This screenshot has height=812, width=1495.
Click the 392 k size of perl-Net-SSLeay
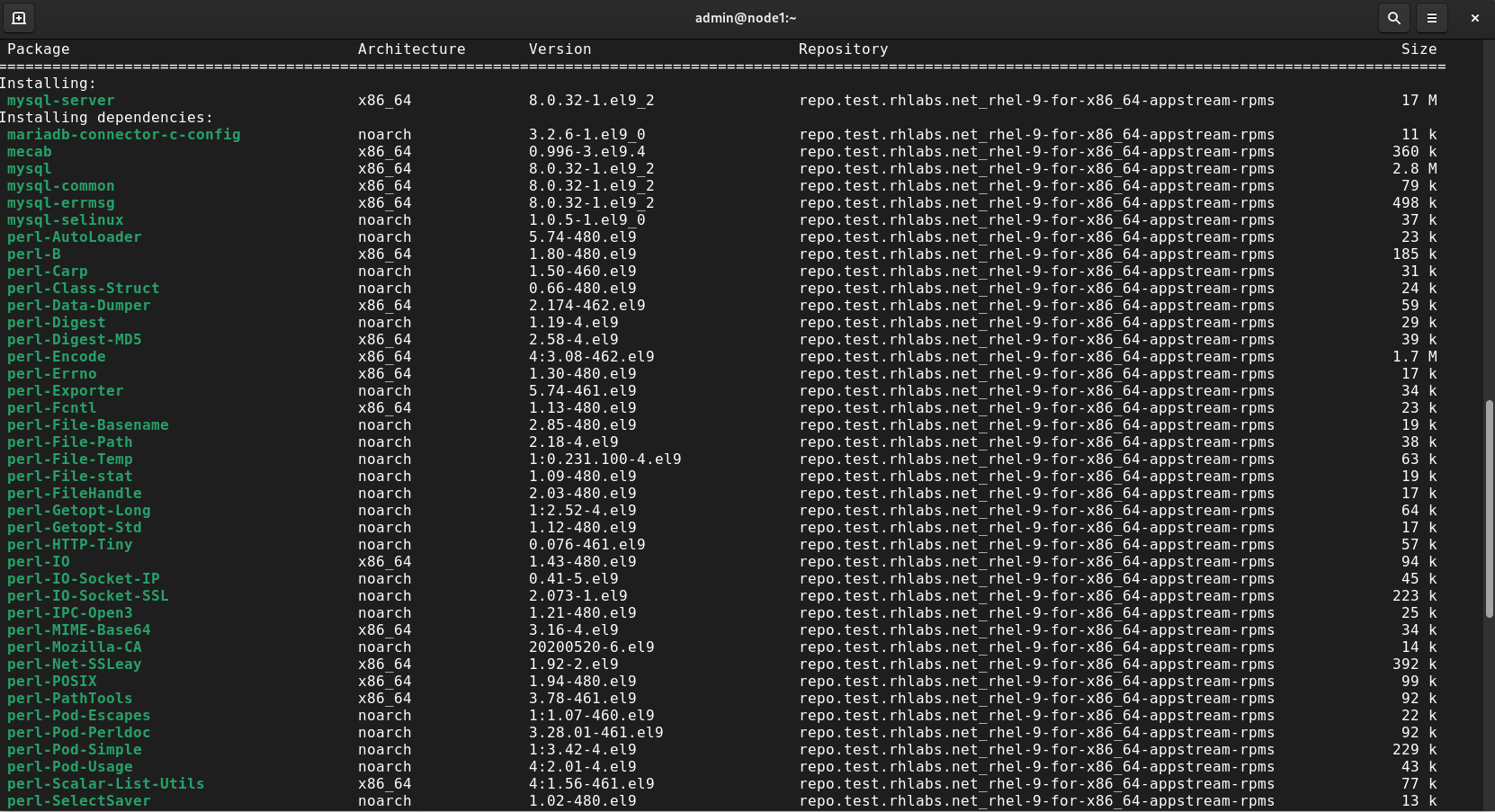(1415, 665)
